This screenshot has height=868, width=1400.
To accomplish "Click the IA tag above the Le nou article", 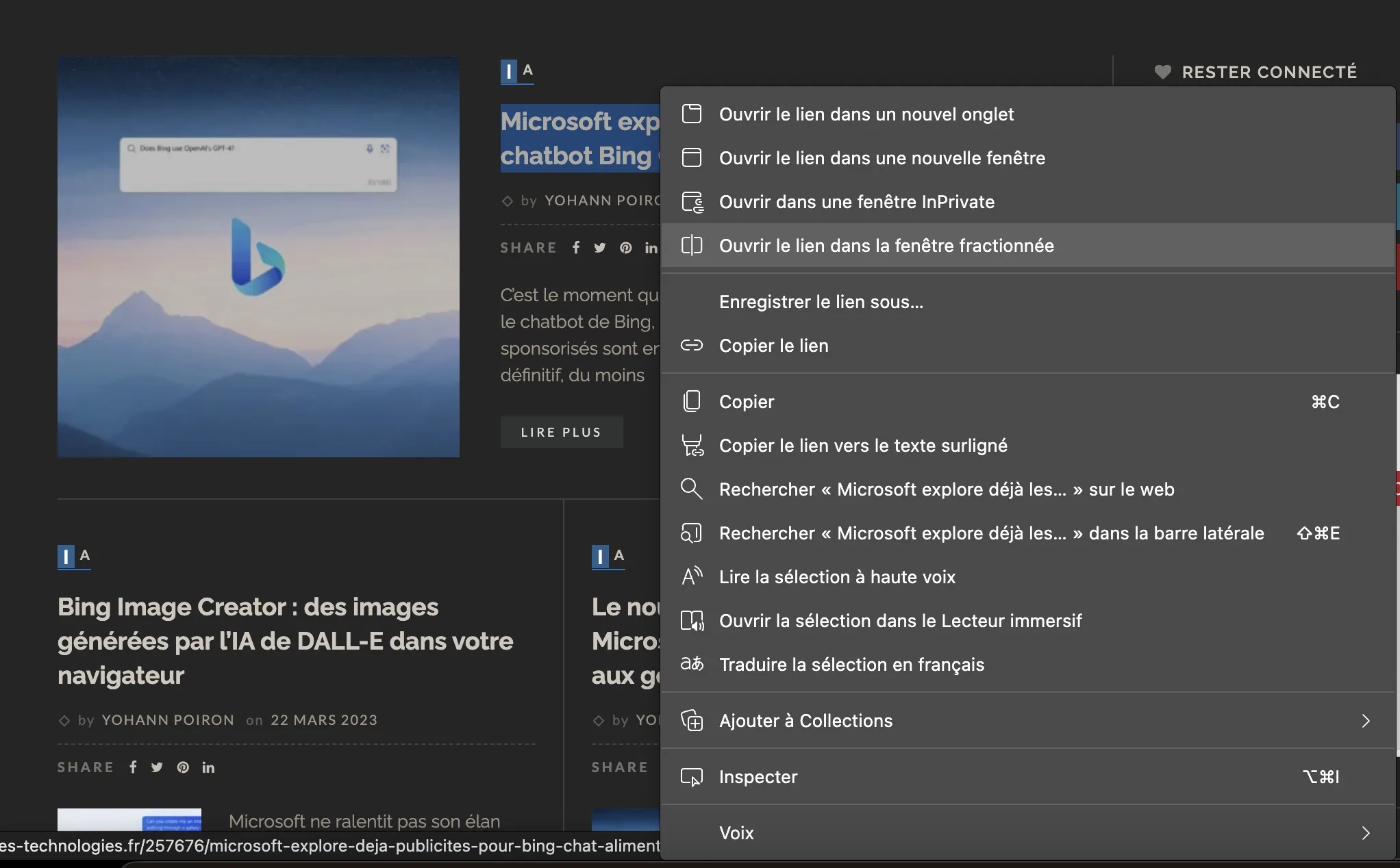I will click(608, 556).
